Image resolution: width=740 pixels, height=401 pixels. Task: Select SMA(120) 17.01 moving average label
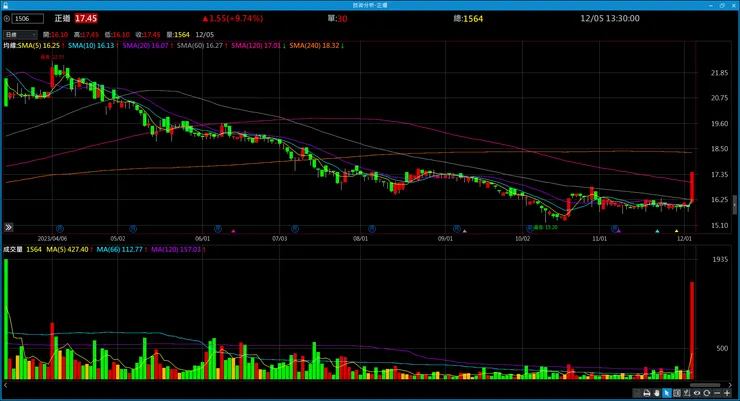pyautogui.click(x=256, y=46)
